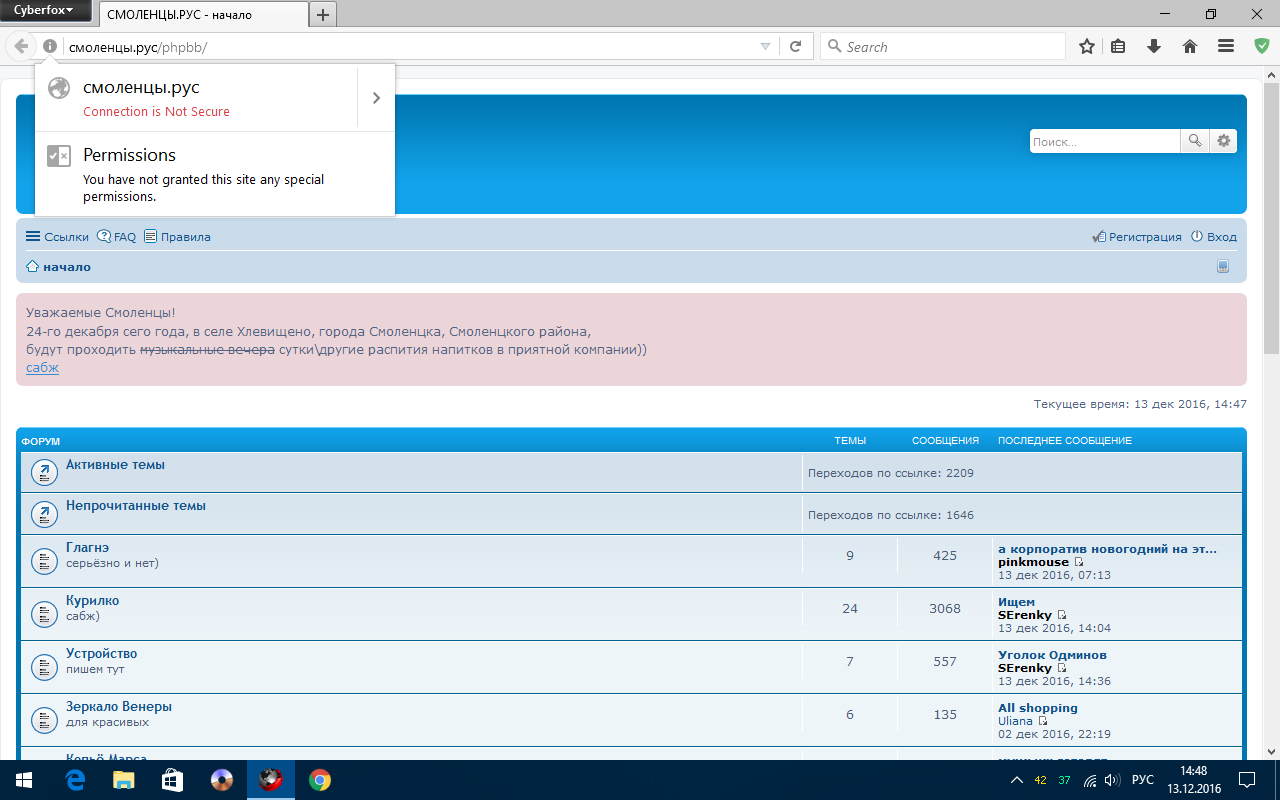Expand connection details arrow in popup
Screen dimensions: 1280x800
pyautogui.click(x=376, y=98)
